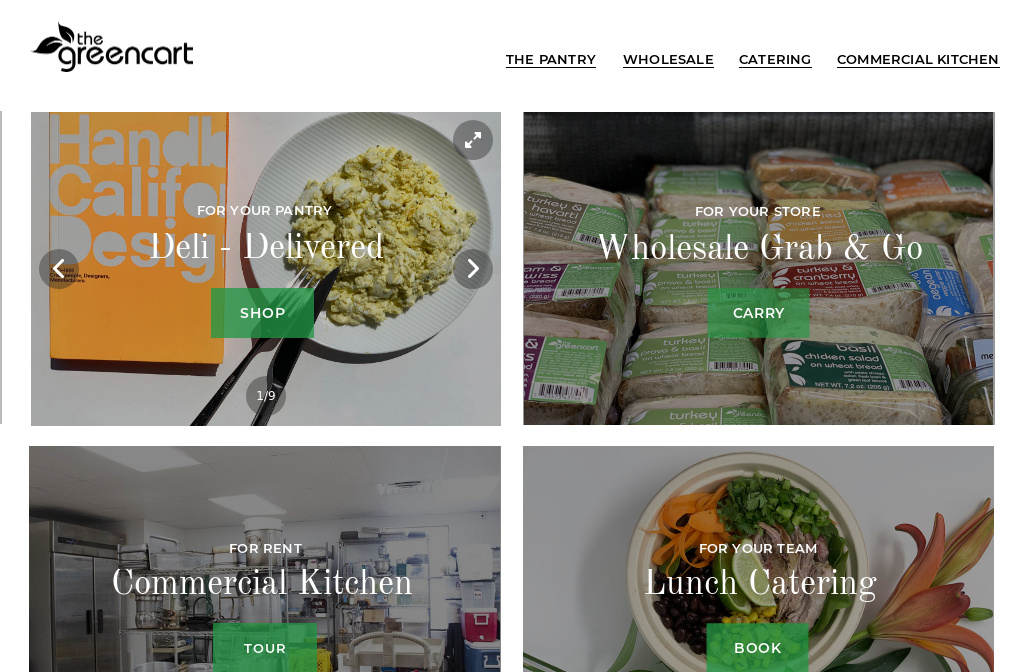Go to the Catering page link
The image size is (1024, 672).
(775, 59)
